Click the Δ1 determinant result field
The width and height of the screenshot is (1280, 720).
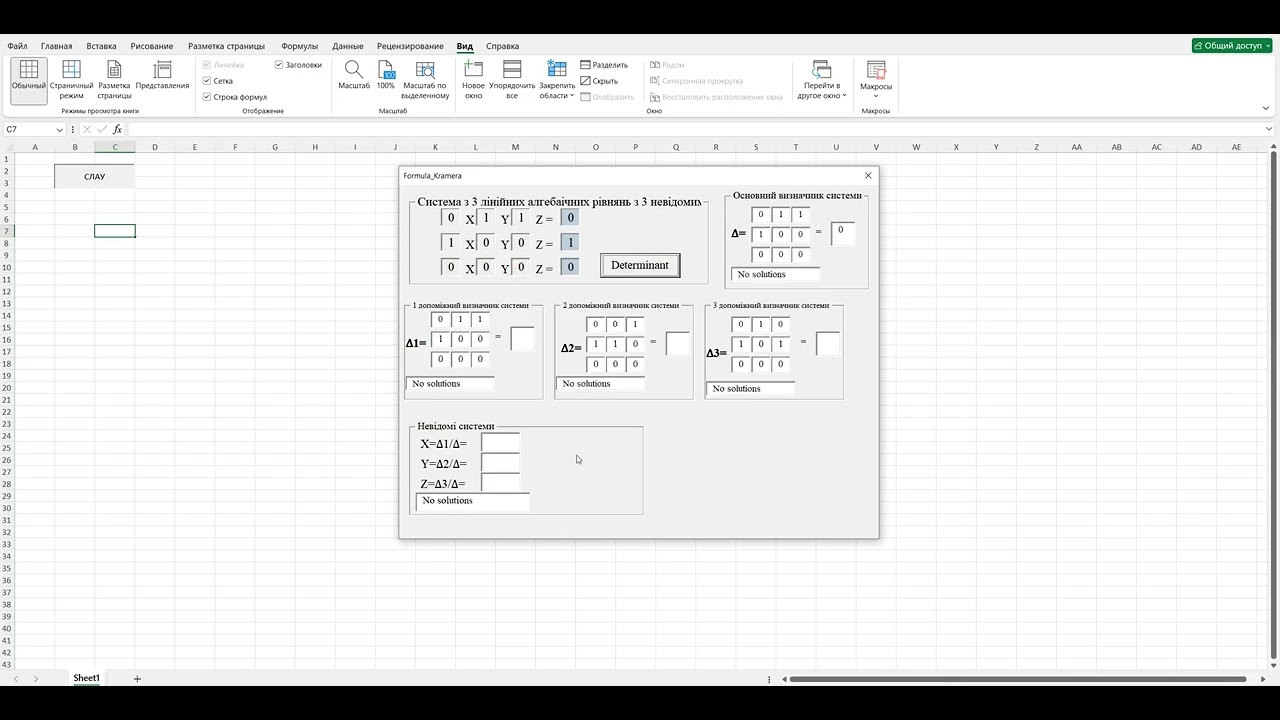pyautogui.click(x=523, y=339)
